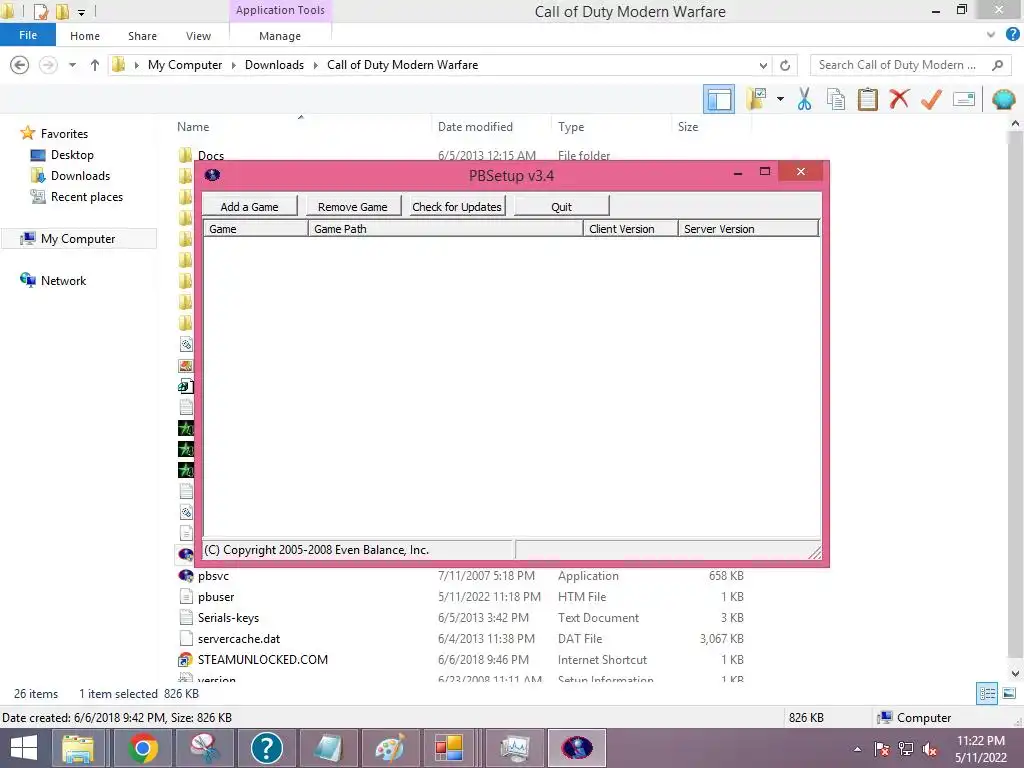Click Check for Updates in PBSetup
This screenshot has height=768, width=1024.
(457, 206)
